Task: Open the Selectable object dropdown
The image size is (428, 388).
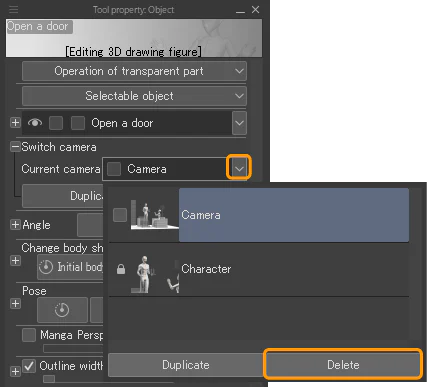Action: tap(134, 96)
